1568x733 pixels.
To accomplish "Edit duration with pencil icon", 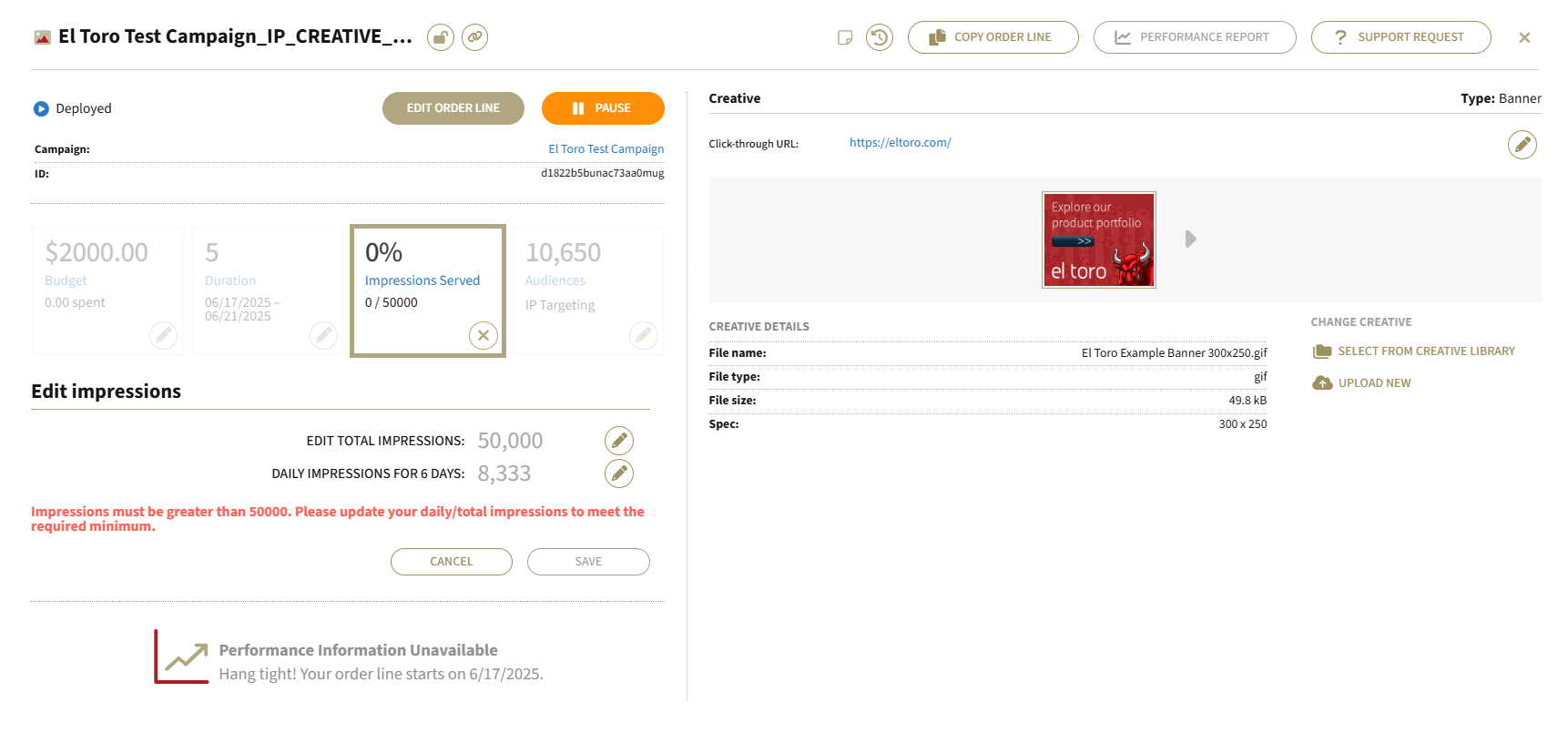I will coord(323,335).
